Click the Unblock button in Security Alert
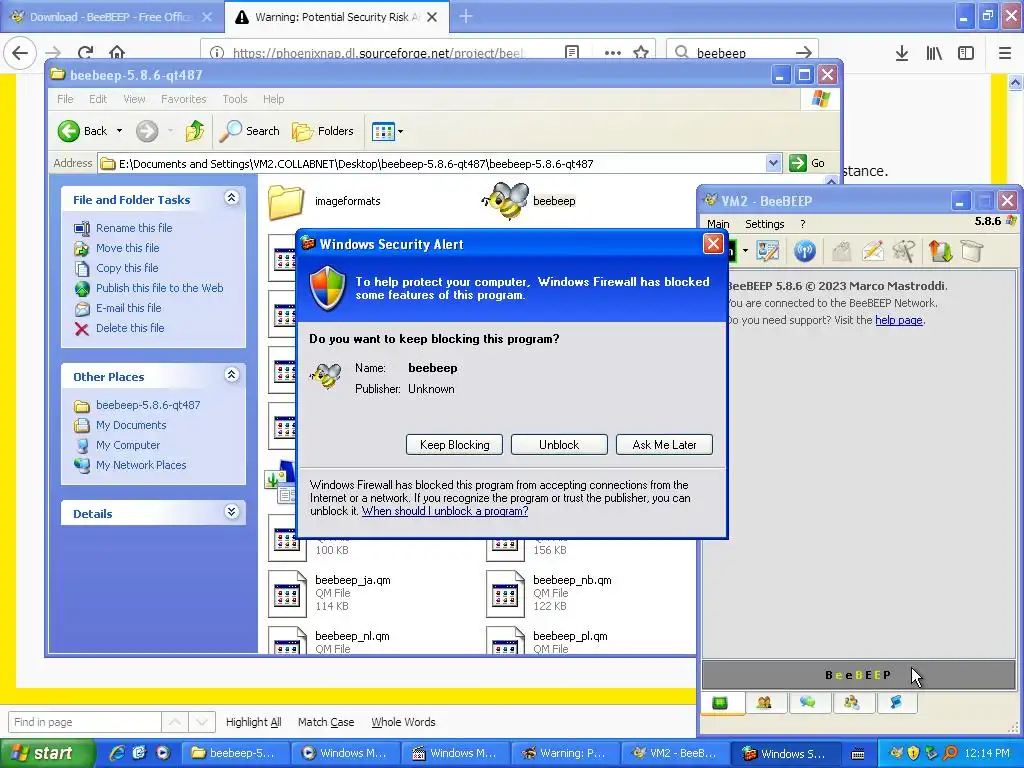1024x768 pixels. (559, 445)
